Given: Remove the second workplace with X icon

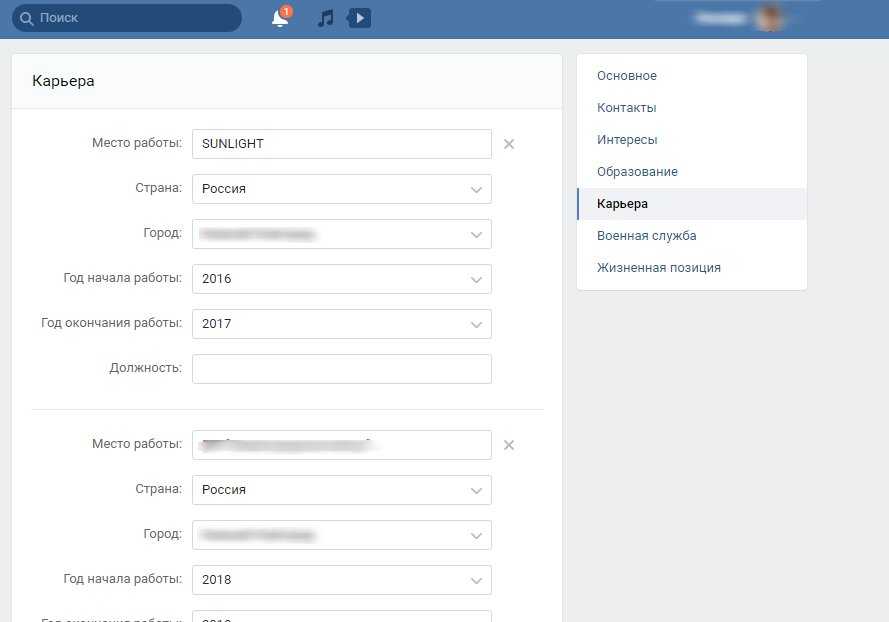Looking at the screenshot, I should pyautogui.click(x=508, y=445).
